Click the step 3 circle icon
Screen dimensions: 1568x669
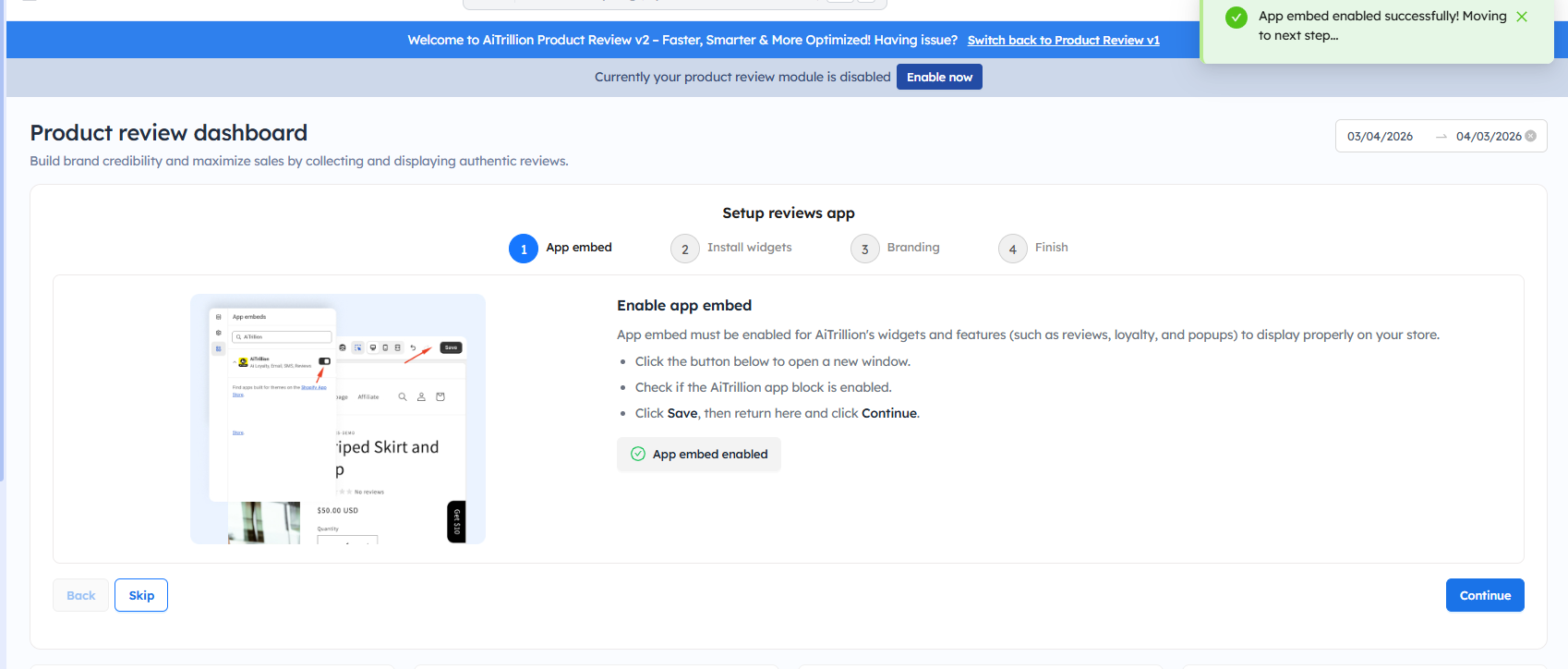[864, 249]
